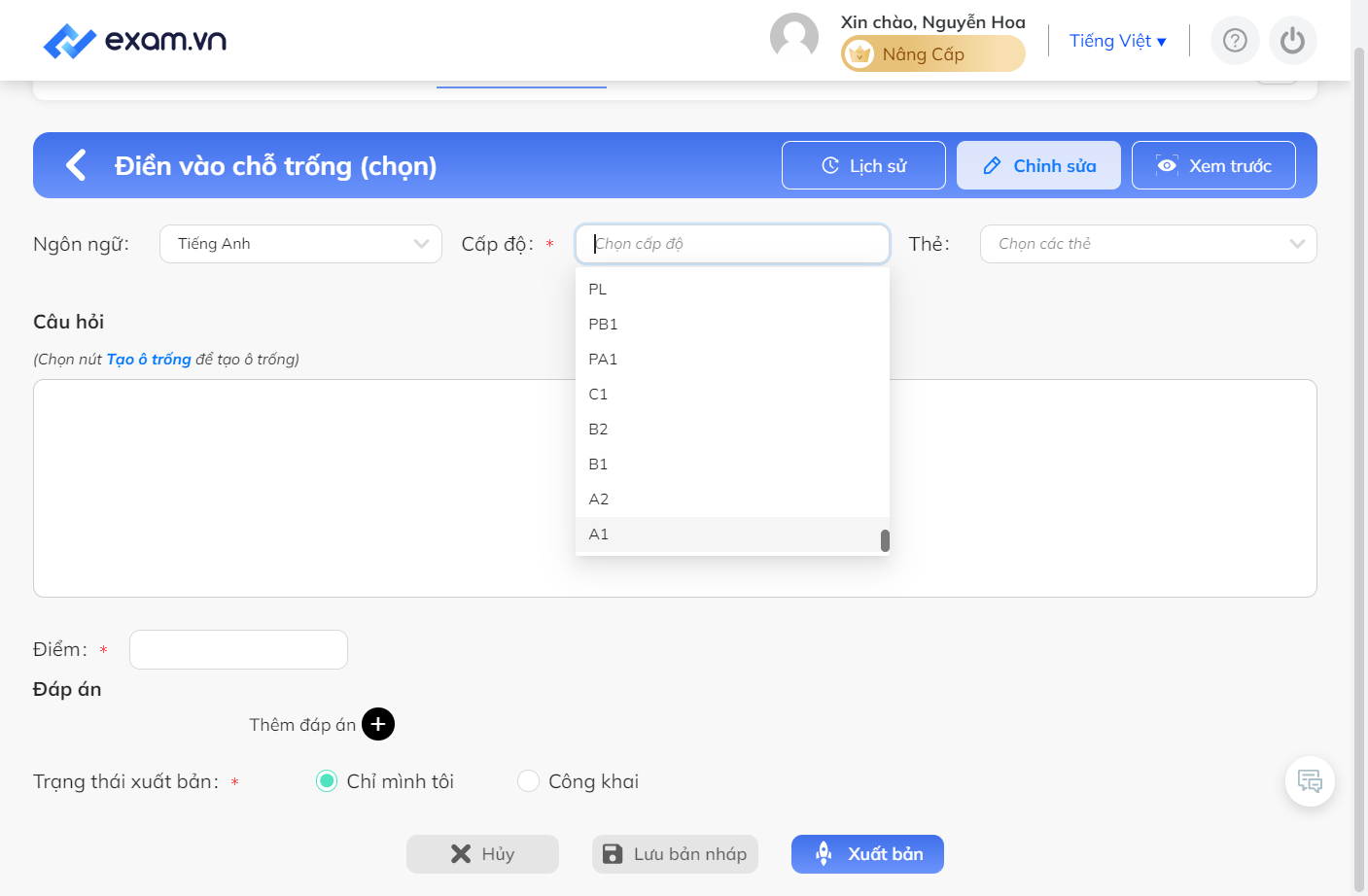Screen dimensions: 1368x896
Task: Choose level PB1 from the list
Action: 732,325
